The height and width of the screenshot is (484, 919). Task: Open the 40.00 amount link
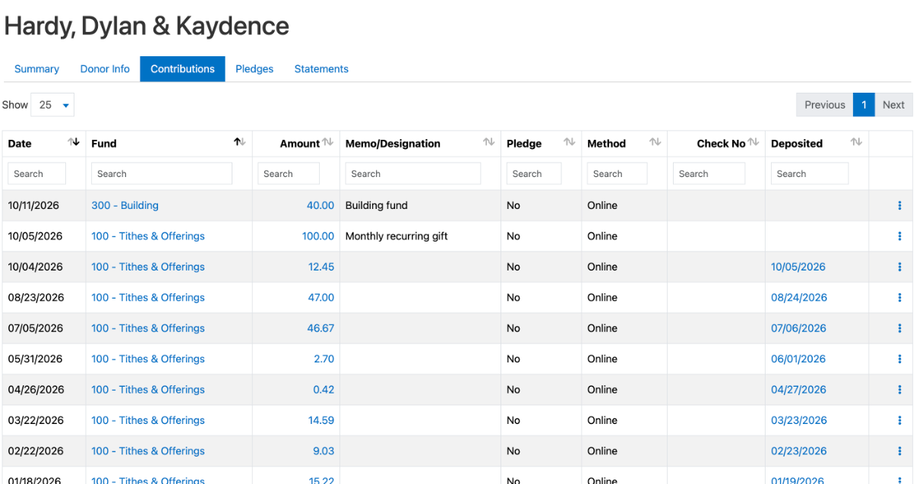click(x=320, y=206)
